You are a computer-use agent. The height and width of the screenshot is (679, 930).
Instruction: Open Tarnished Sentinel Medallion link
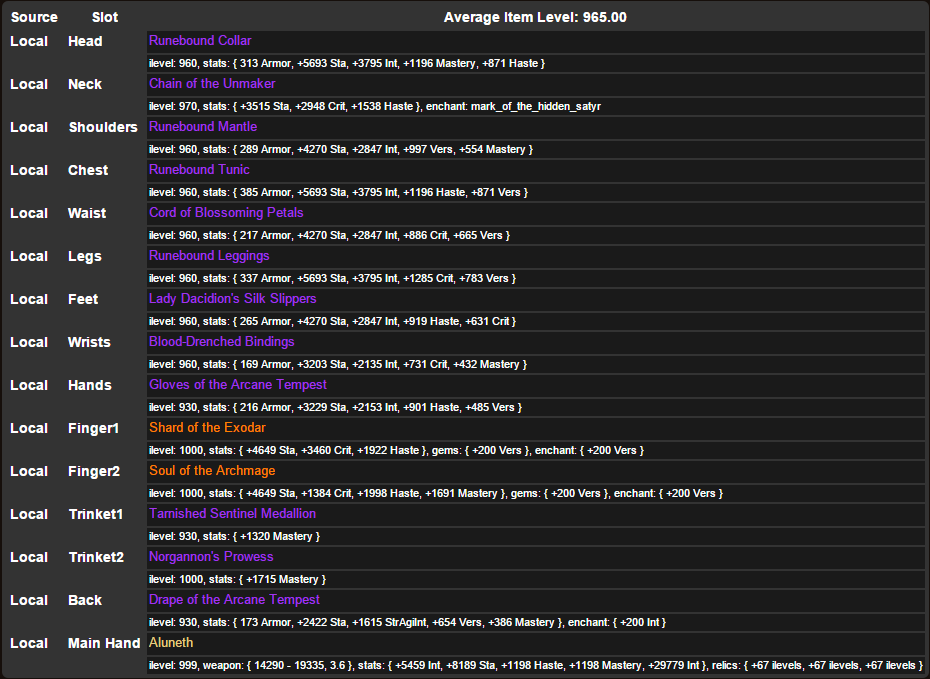(x=232, y=514)
